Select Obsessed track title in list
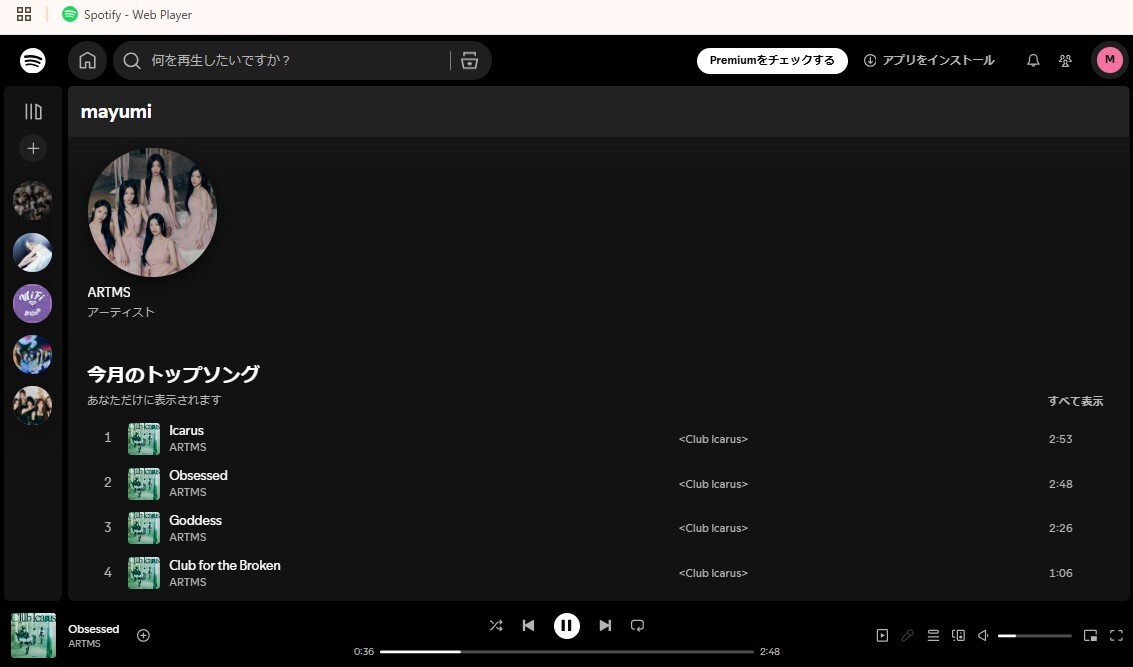 tap(198, 475)
